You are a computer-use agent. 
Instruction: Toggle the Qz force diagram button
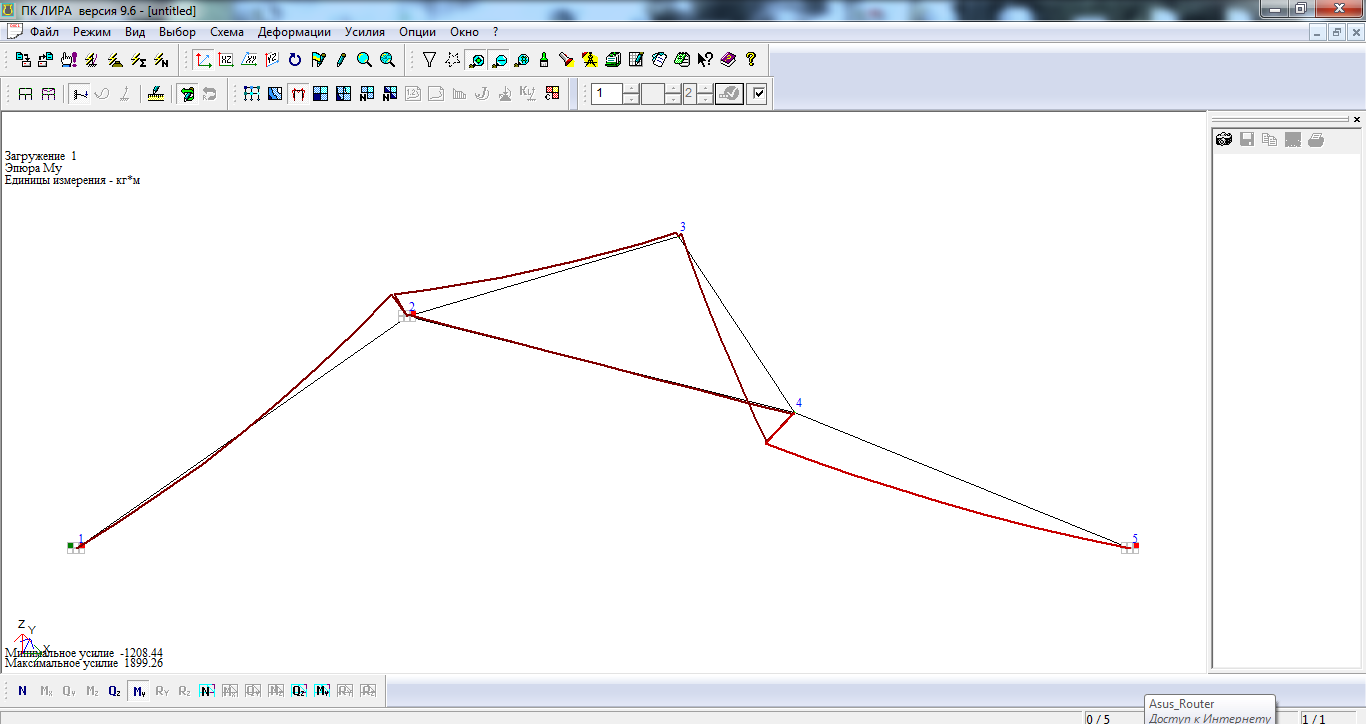(x=115, y=690)
